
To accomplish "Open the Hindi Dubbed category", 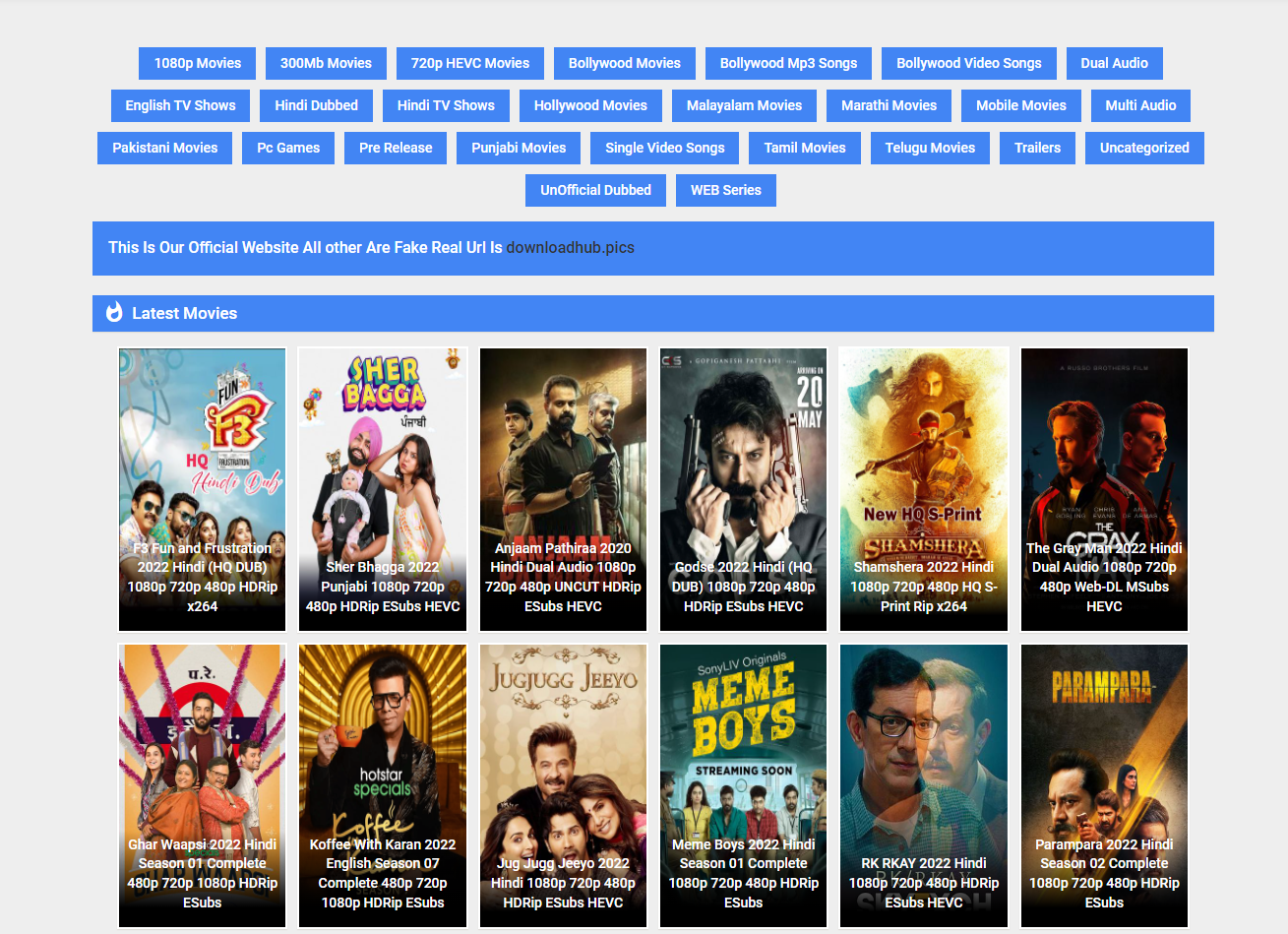I will [x=317, y=105].
